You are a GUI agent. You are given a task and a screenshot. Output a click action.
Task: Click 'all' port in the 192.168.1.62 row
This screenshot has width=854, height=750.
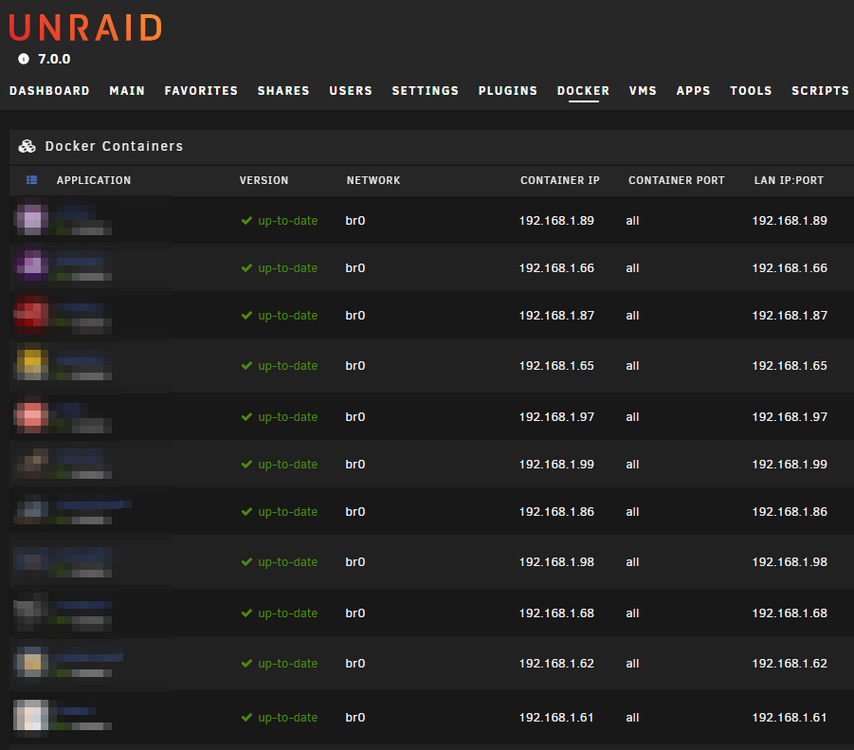pos(632,663)
